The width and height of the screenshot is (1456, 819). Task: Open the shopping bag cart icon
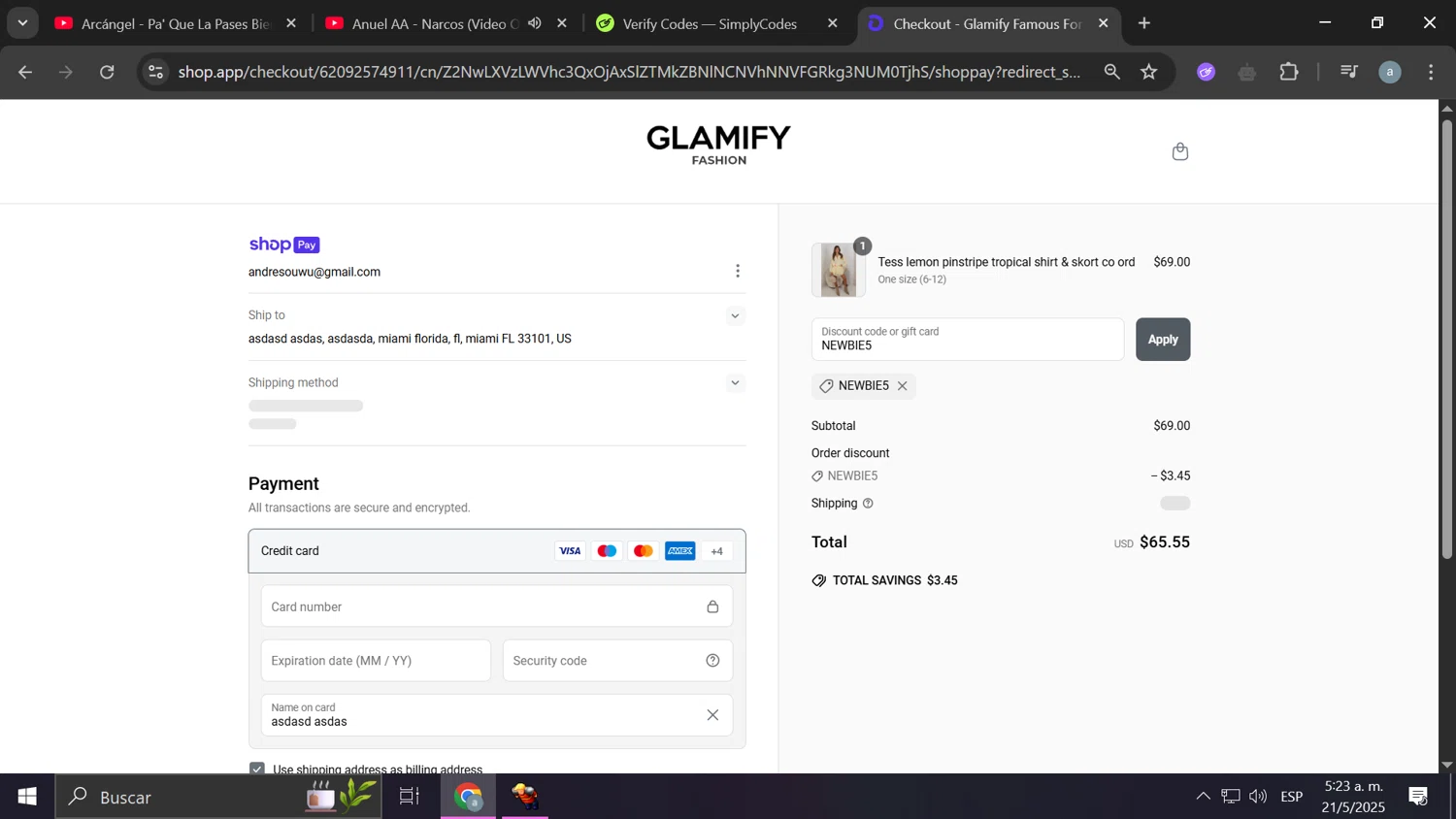click(x=1179, y=151)
